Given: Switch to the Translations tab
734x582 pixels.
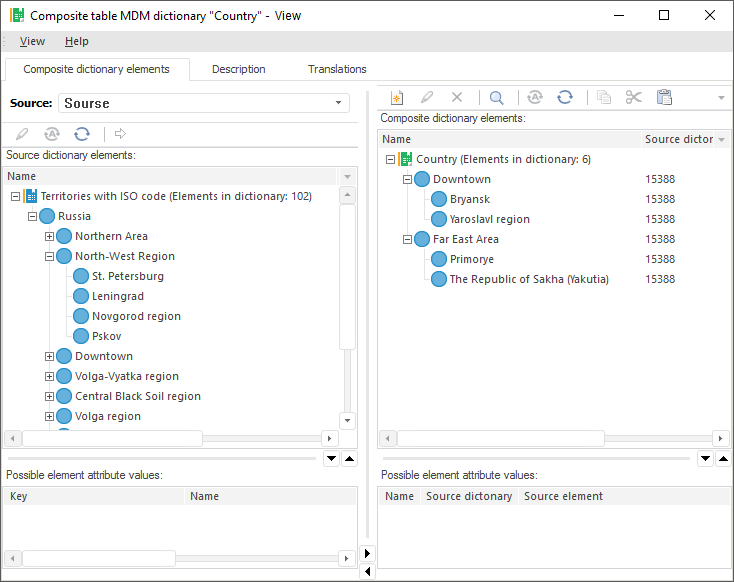Looking at the screenshot, I should tap(337, 69).
